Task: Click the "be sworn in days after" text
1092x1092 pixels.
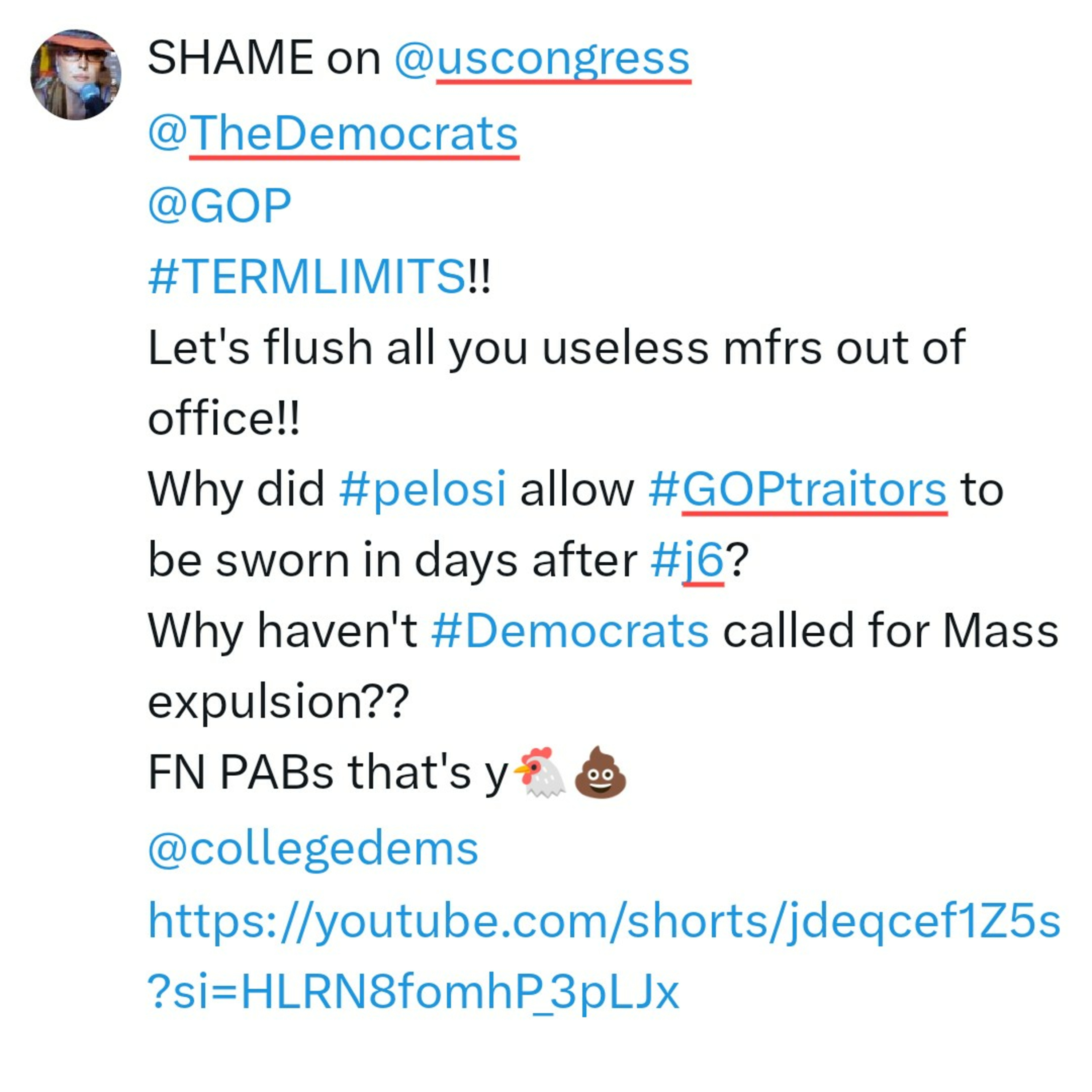Action: [x=392, y=560]
